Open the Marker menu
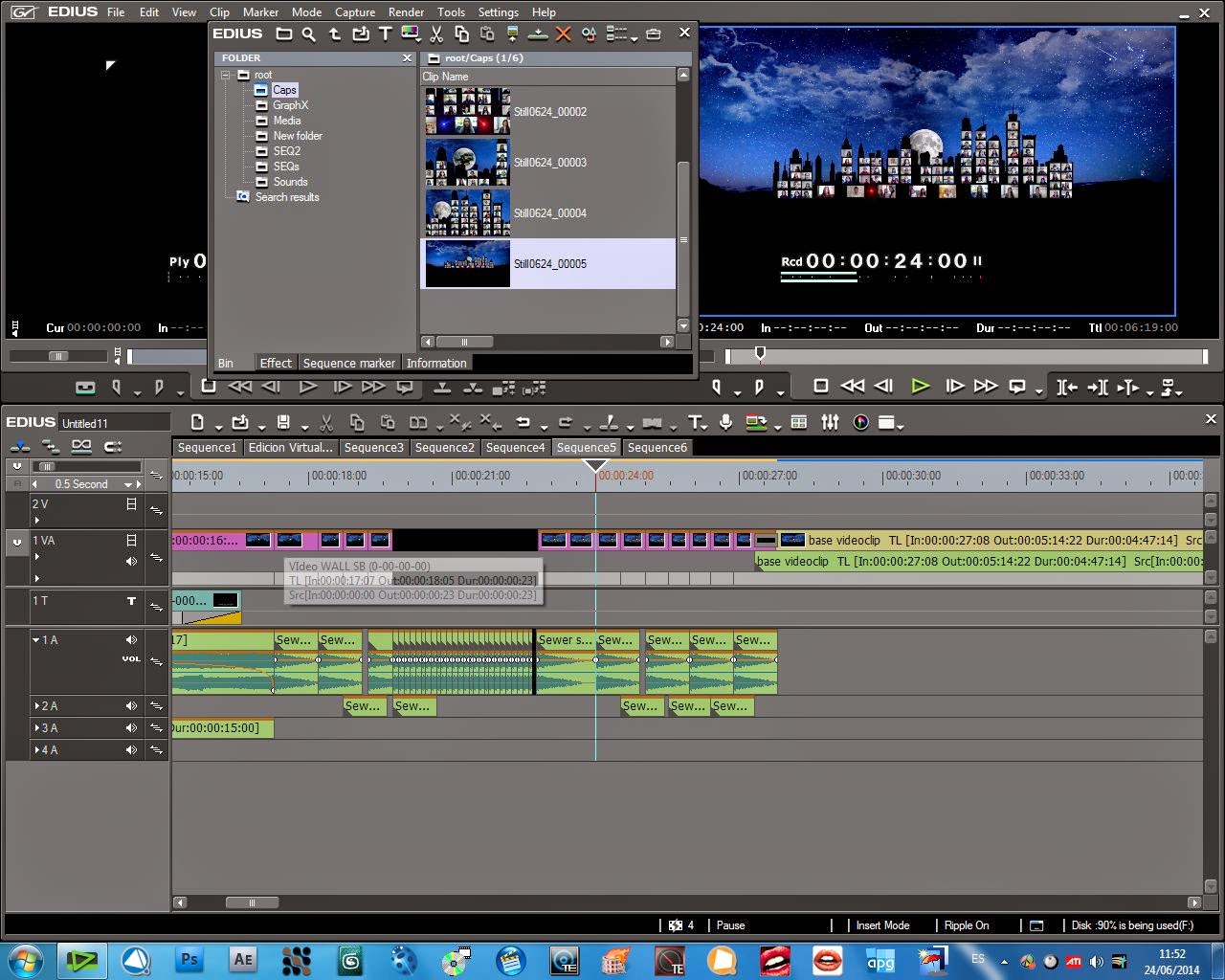The height and width of the screenshot is (980, 1225). point(260,12)
